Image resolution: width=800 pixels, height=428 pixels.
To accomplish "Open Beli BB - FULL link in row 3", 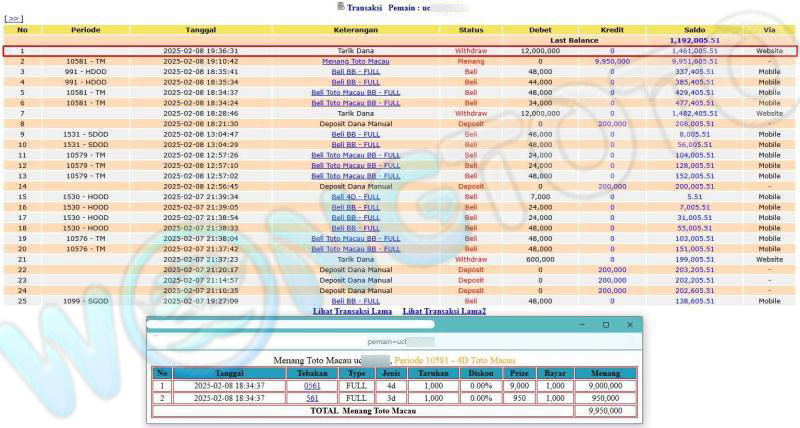I will pyautogui.click(x=355, y=71).
